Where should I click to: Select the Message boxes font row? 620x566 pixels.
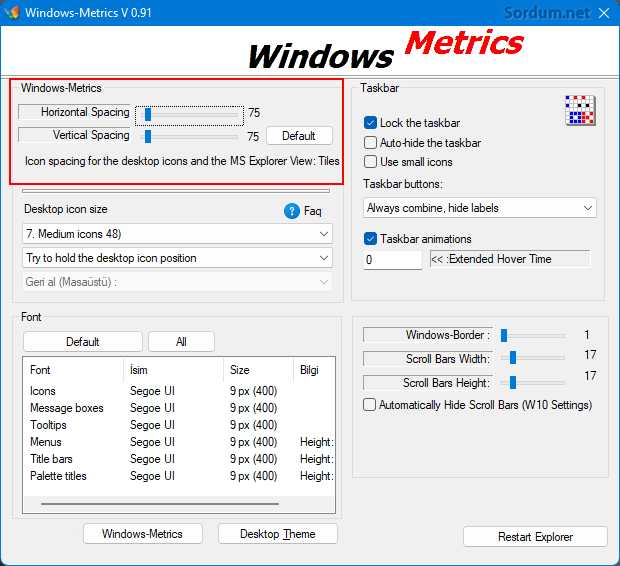179,408
